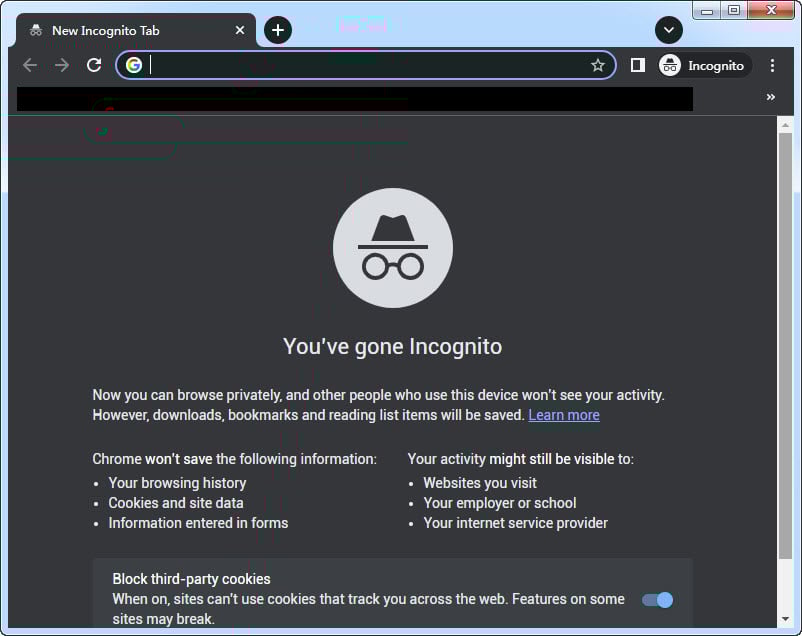Open the Incognito profile button
The width and height of the screenshot is (802, 636).
(x=705, y=65)
